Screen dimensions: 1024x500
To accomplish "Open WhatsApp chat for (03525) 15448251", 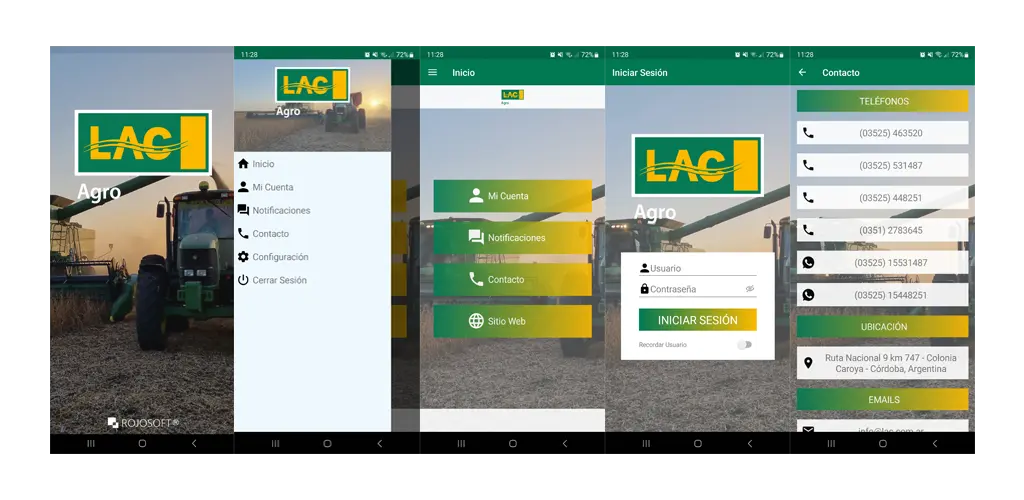I will (x=882, y=295).
